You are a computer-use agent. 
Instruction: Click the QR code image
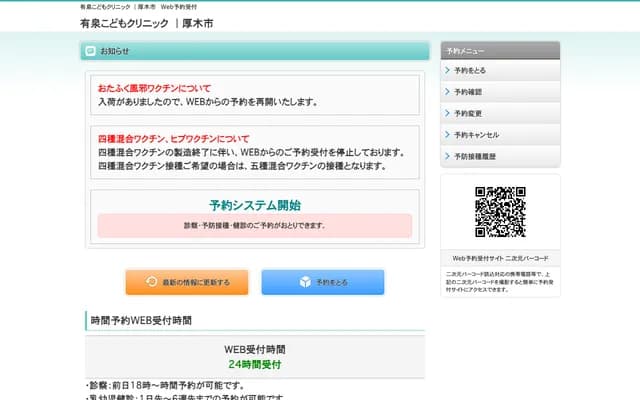[x=500, y=212]
